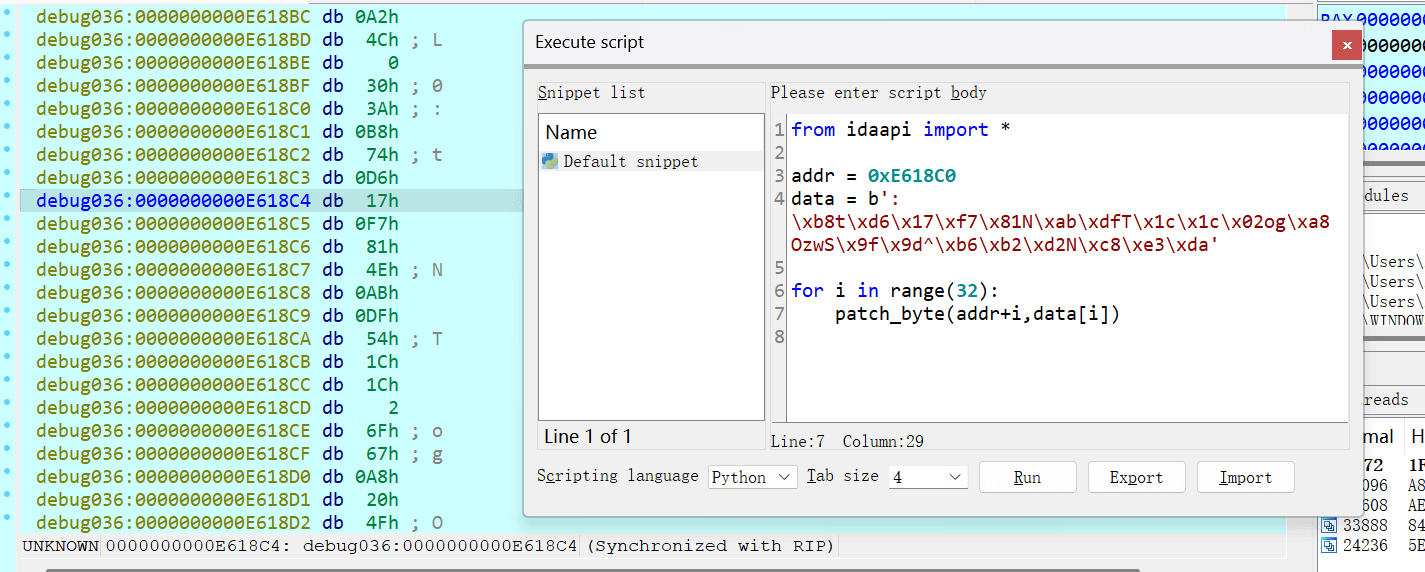Screen dimensions: 1425x572
Task: Click the Export button
Action: click(x=1136, y=477)
